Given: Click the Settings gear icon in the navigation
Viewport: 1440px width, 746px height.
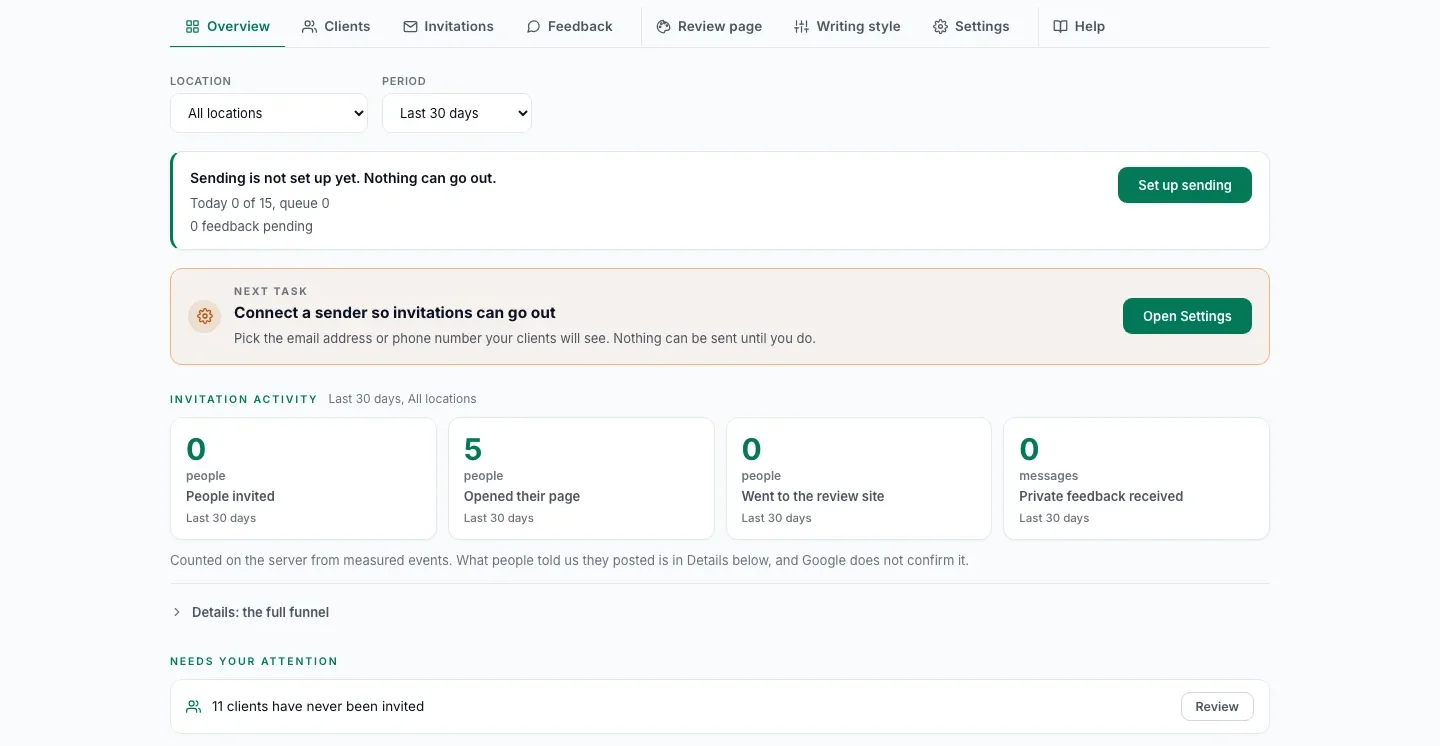Looking at the screenshot, I should [x=940, y=27].
